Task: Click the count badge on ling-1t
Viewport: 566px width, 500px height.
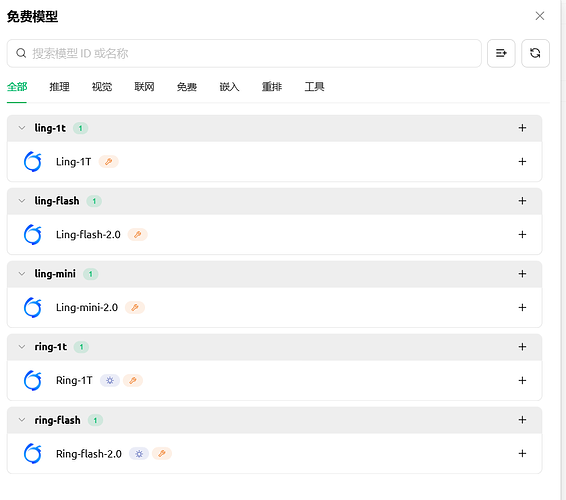Action: point(80,128)
